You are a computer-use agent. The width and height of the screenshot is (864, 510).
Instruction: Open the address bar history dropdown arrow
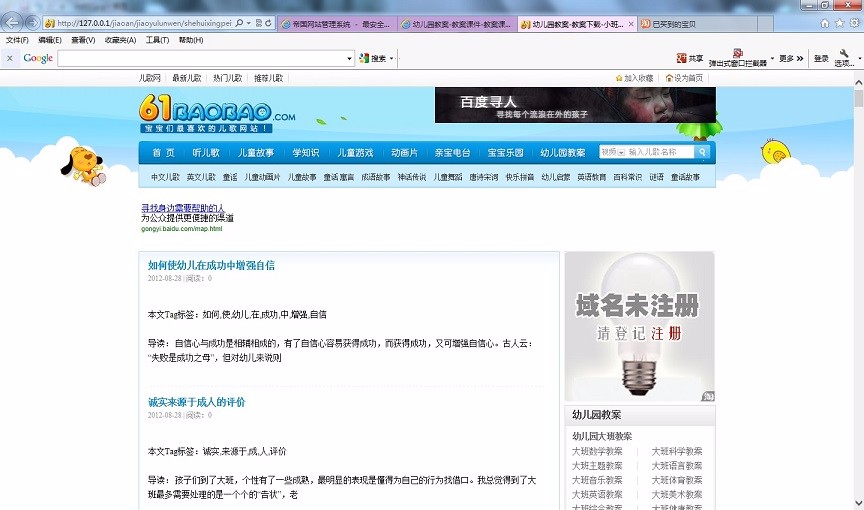(249, 23)
